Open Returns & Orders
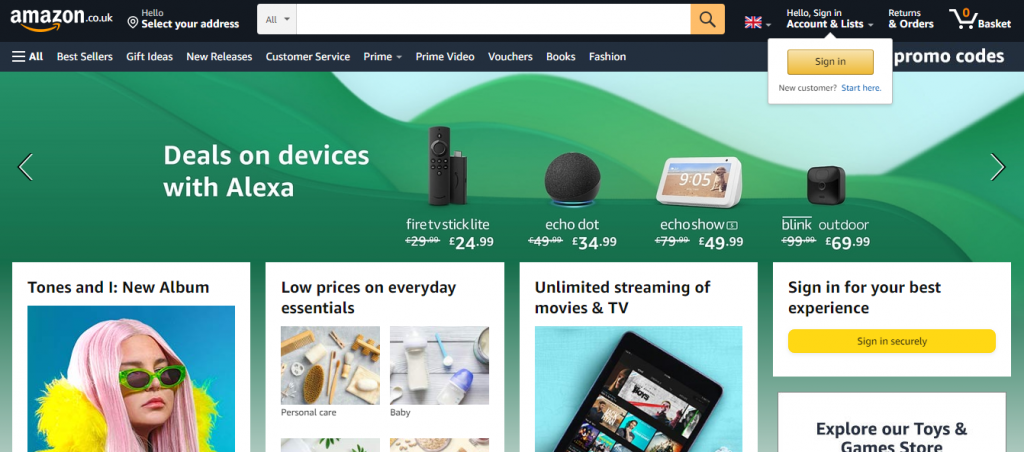The image size is (1024, 452). 910,19
